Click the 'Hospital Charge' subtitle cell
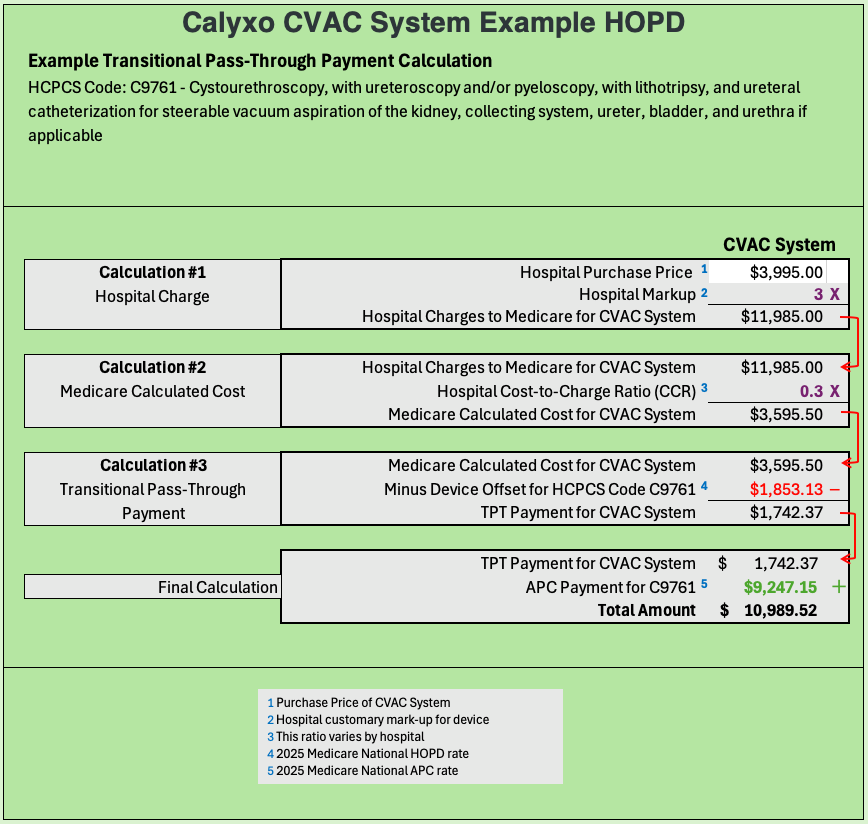Screen dimensions: 868x824 152,297
